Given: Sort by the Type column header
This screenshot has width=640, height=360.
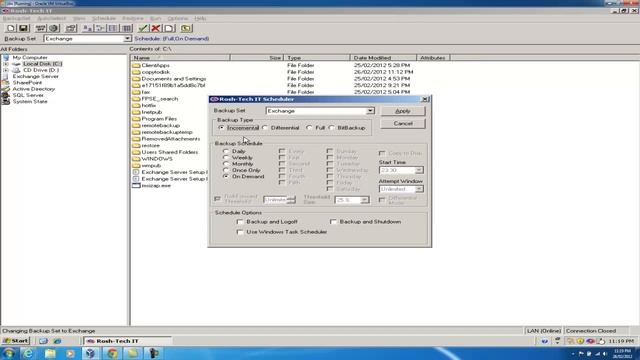Looking at the screenshot, I should [317, 58].
